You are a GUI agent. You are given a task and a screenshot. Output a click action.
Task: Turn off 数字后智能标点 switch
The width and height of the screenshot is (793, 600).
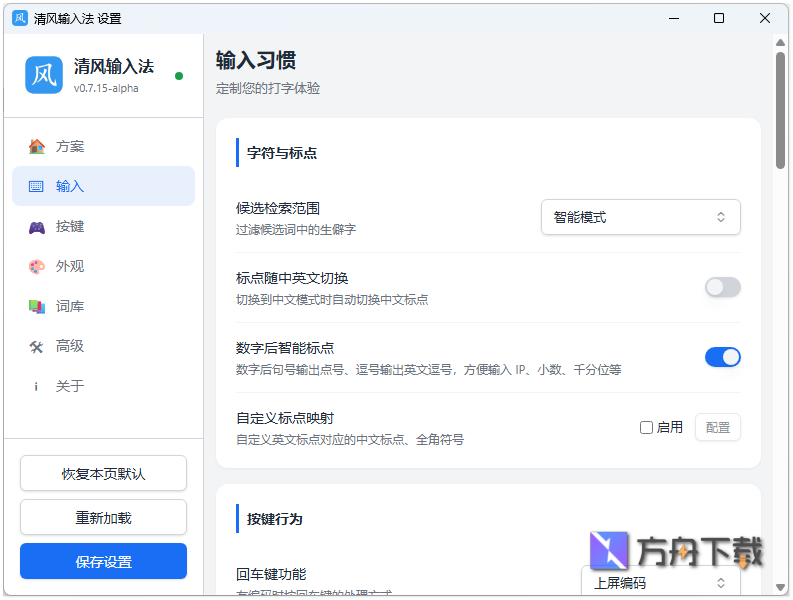point(723,357)
